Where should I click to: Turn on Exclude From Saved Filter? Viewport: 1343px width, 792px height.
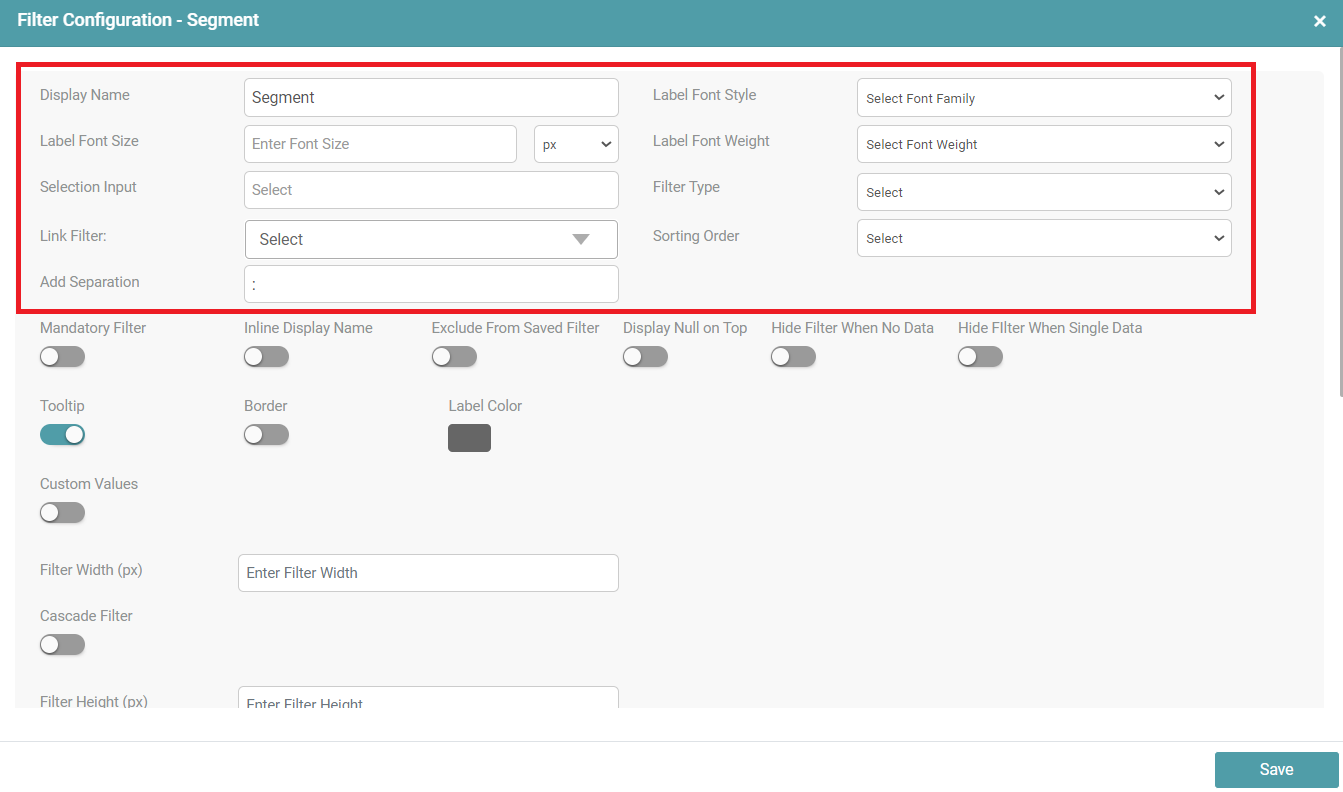[454, 357]
